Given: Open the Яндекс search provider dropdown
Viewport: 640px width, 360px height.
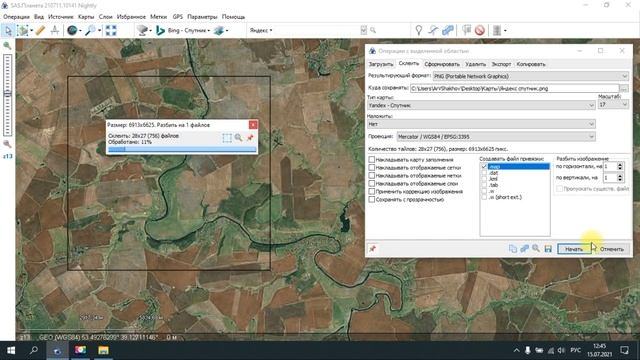Looking at the screenshot, I should pos(261,30).
